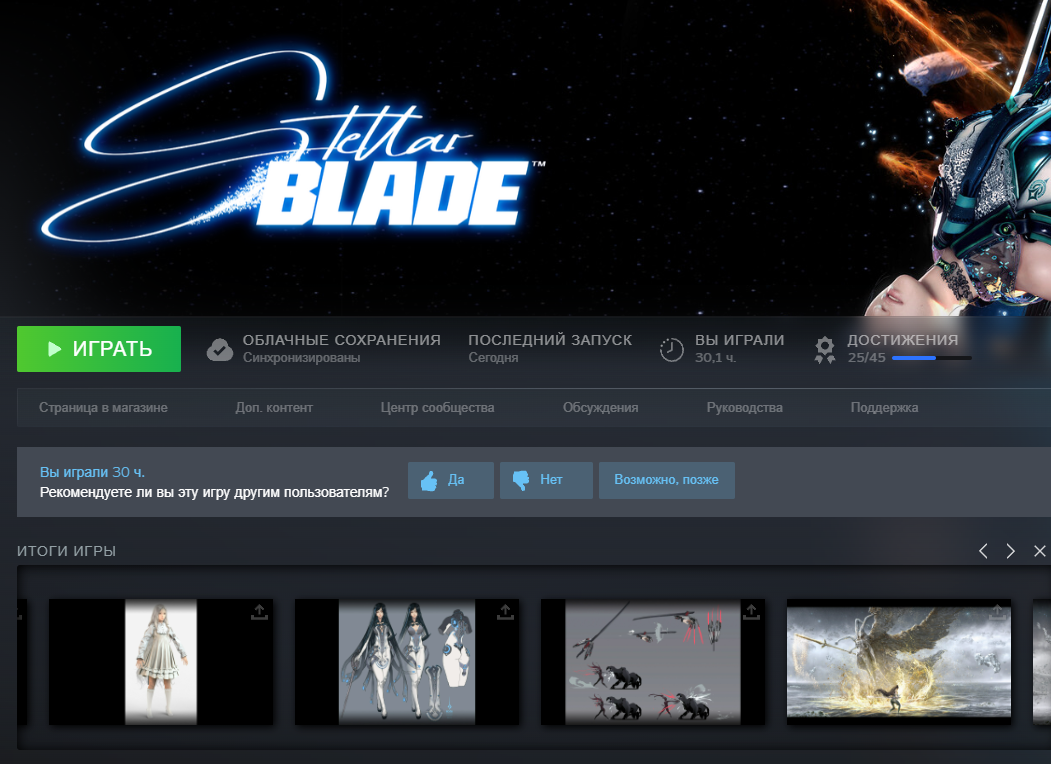The height and width of the screenshot is (764, 1051).
Task: Click the cloud saves checkmark icon
Action: coord(219,349)
